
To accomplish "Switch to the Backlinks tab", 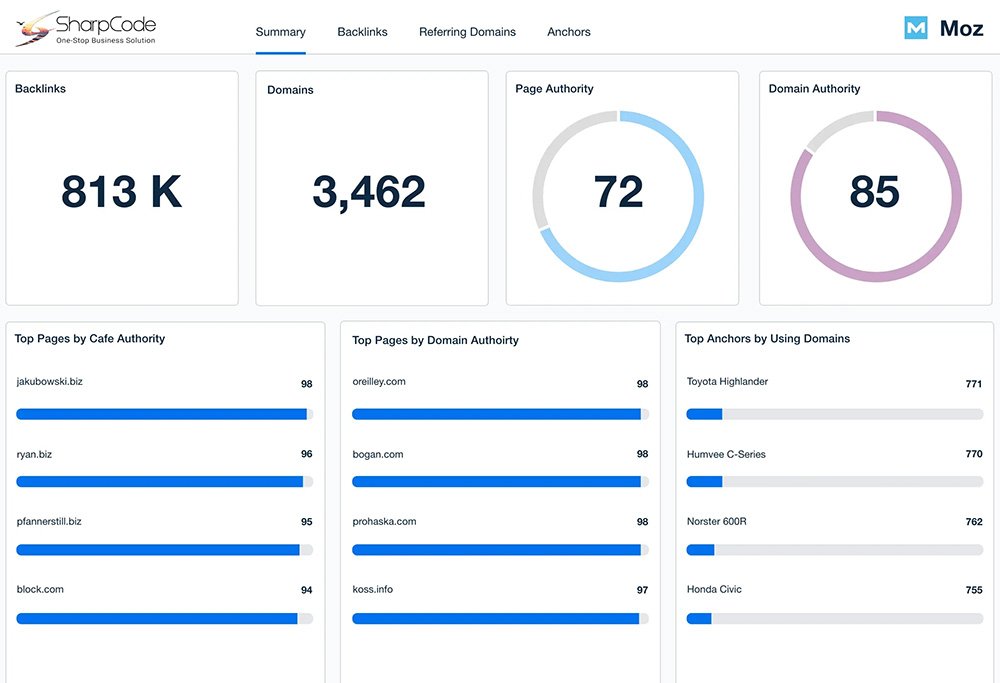I will click(362, 32).
